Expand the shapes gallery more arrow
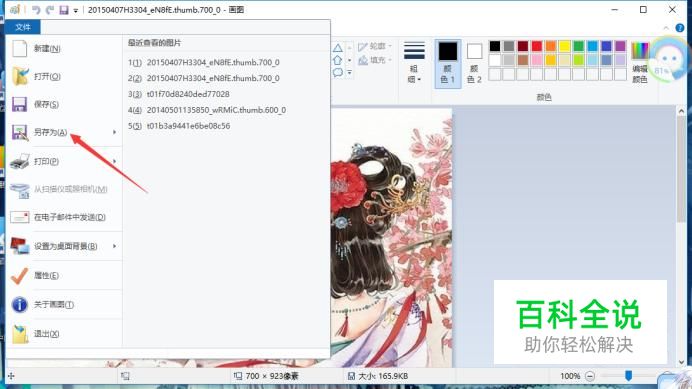The image size is (692, 389). pyautogui.click(x=350, y=72)
